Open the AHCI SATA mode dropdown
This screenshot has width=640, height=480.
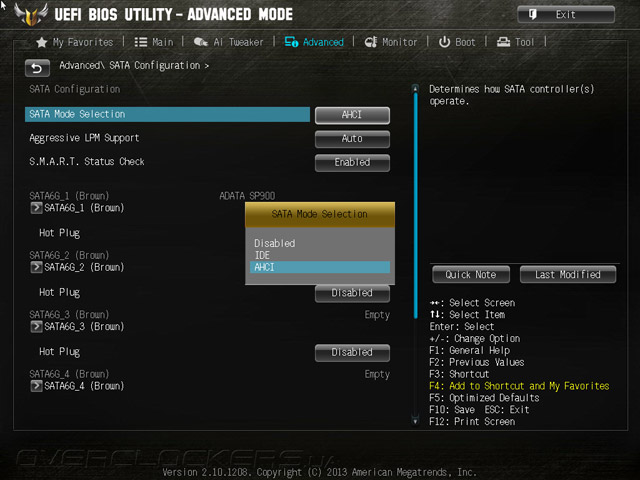[352, 115]
